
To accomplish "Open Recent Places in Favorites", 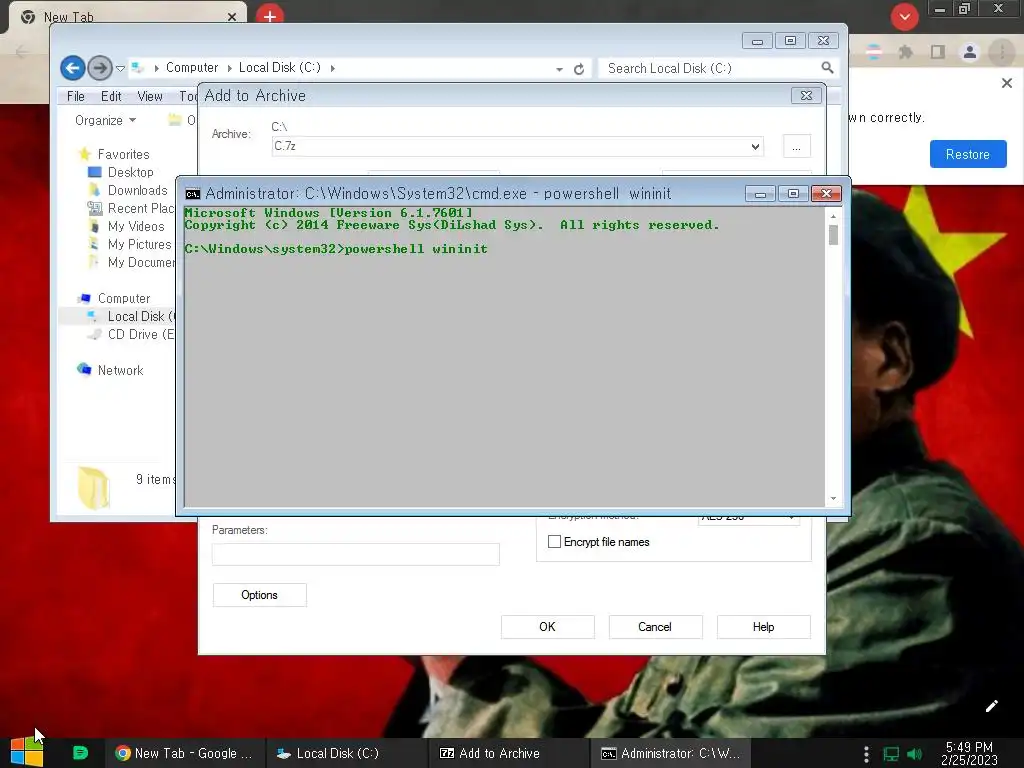I will [x=140, y=208].
